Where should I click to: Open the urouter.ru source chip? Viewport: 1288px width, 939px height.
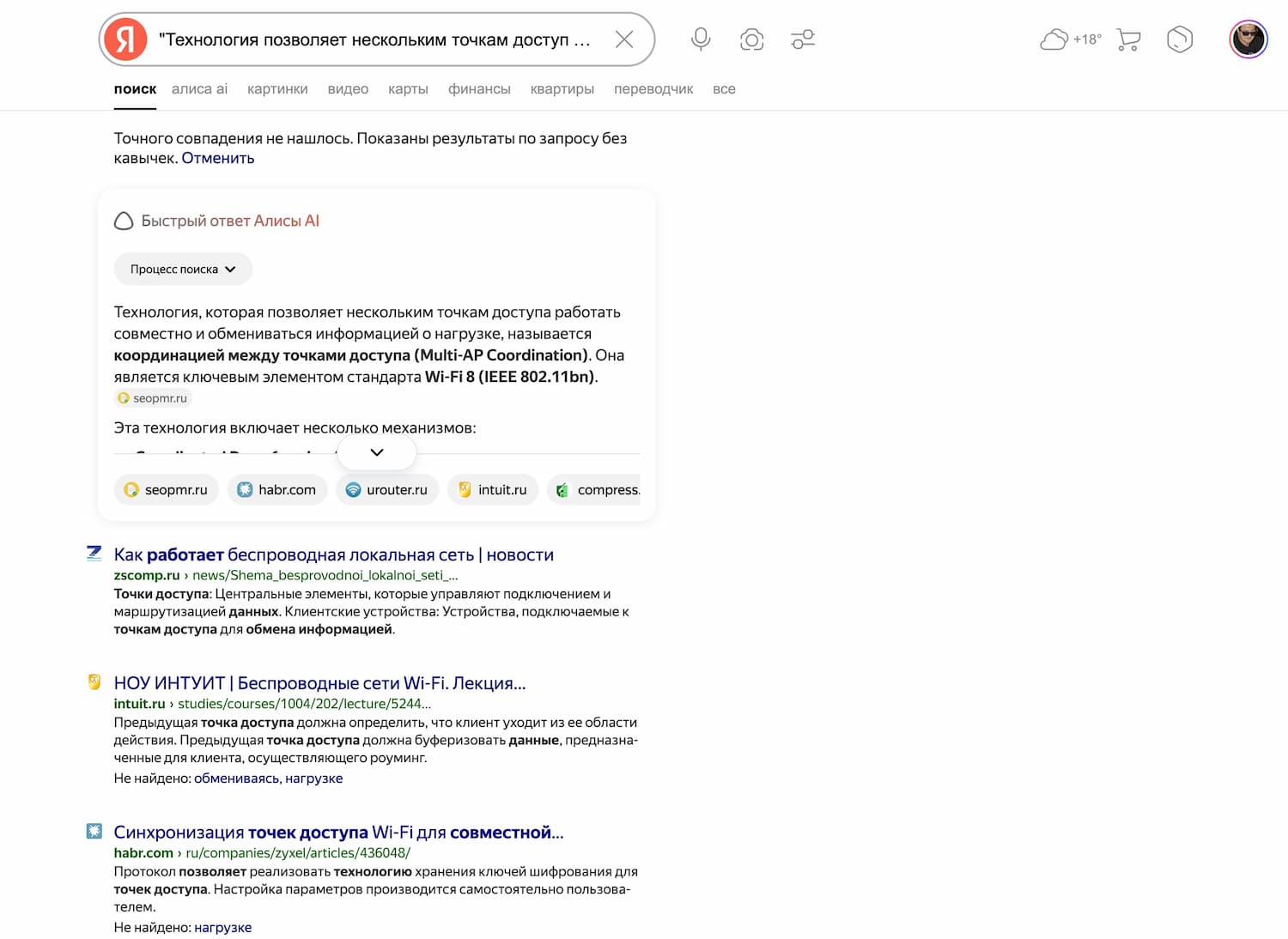[387, 490]
